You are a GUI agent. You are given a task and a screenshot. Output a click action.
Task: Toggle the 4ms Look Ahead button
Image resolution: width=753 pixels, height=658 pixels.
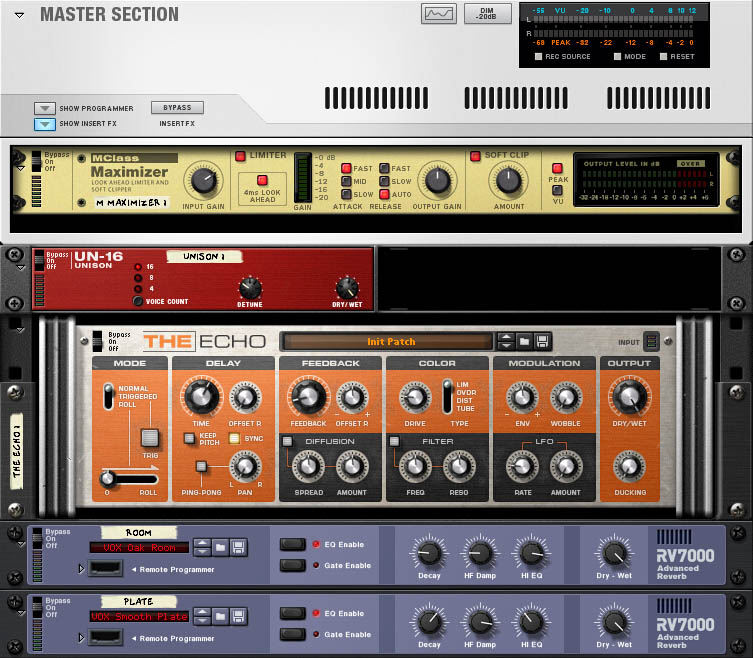pos(262,180)
